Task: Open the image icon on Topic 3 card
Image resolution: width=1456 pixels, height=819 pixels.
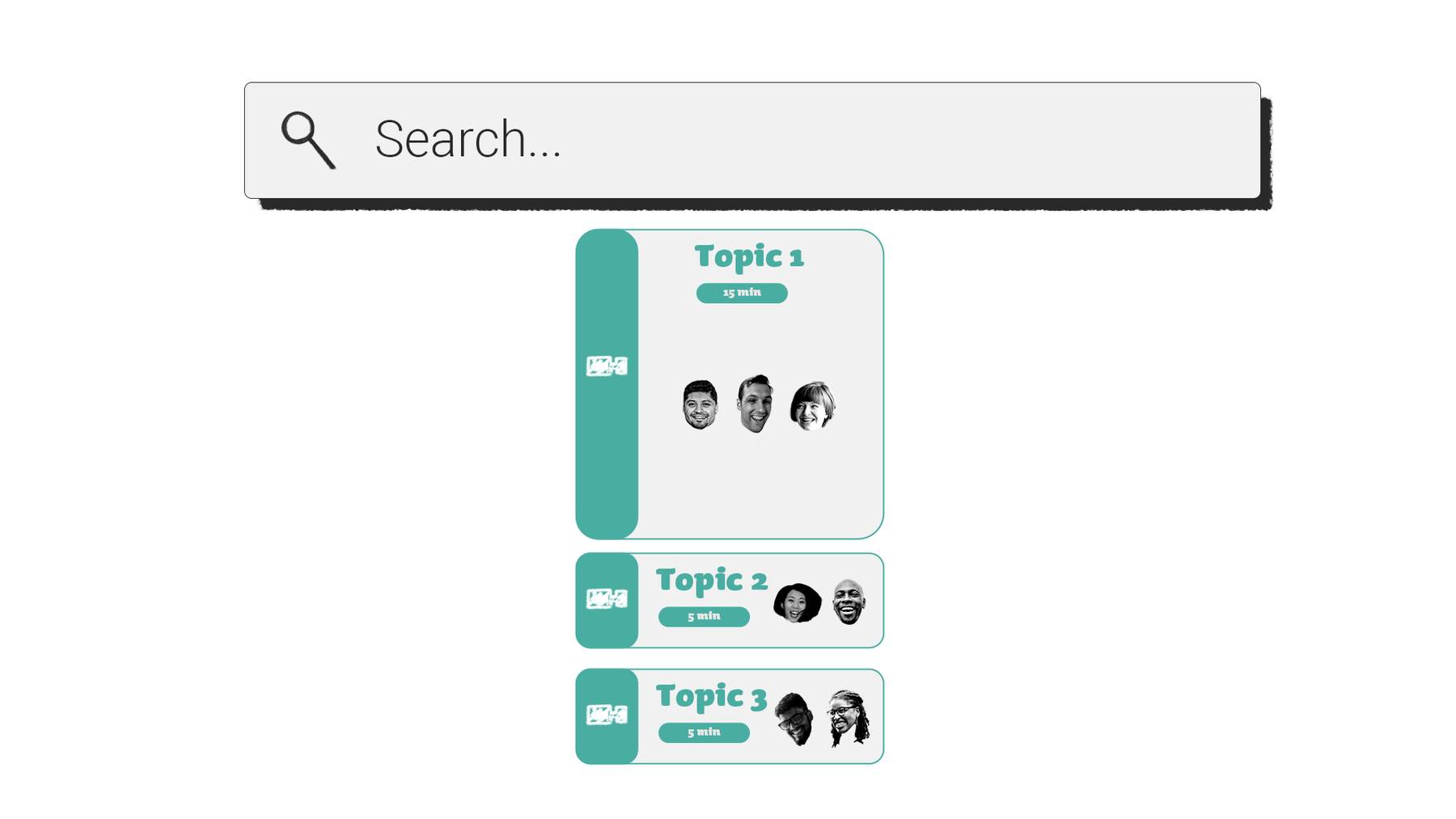Action: [x=607, y=715]
